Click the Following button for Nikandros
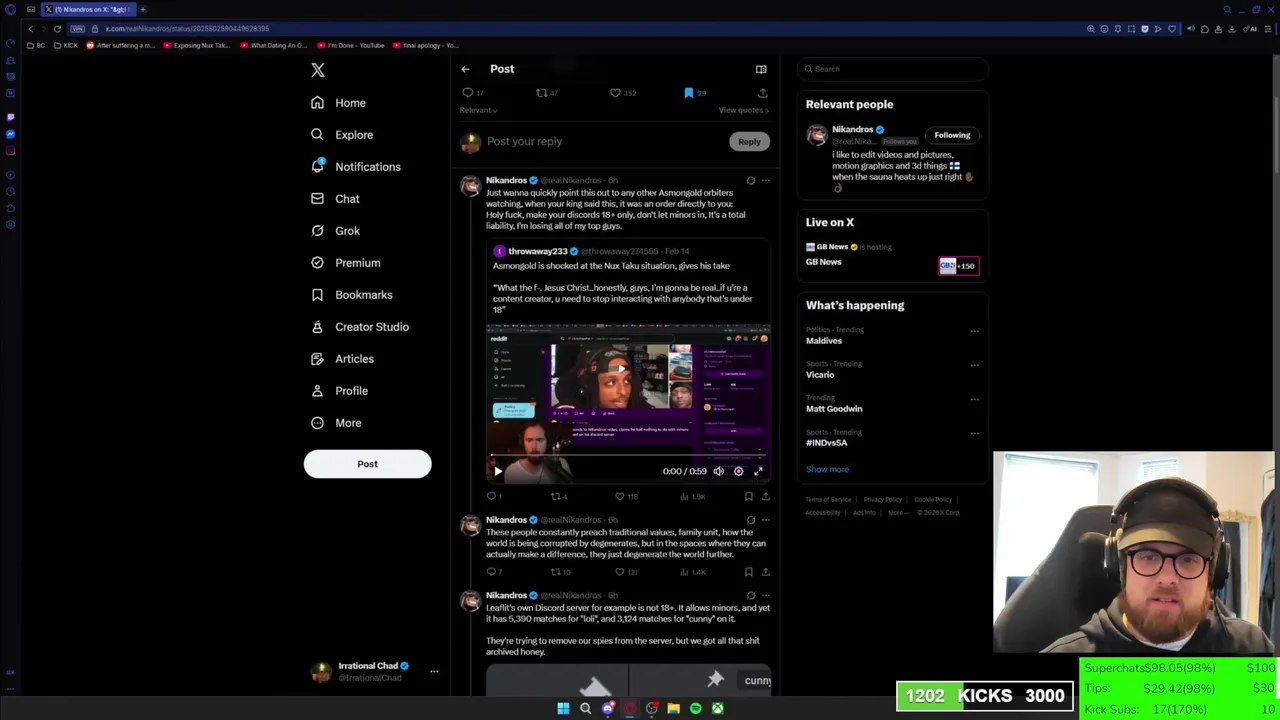The height and width of the screenshot is (720, 1280). pos(952,135)
